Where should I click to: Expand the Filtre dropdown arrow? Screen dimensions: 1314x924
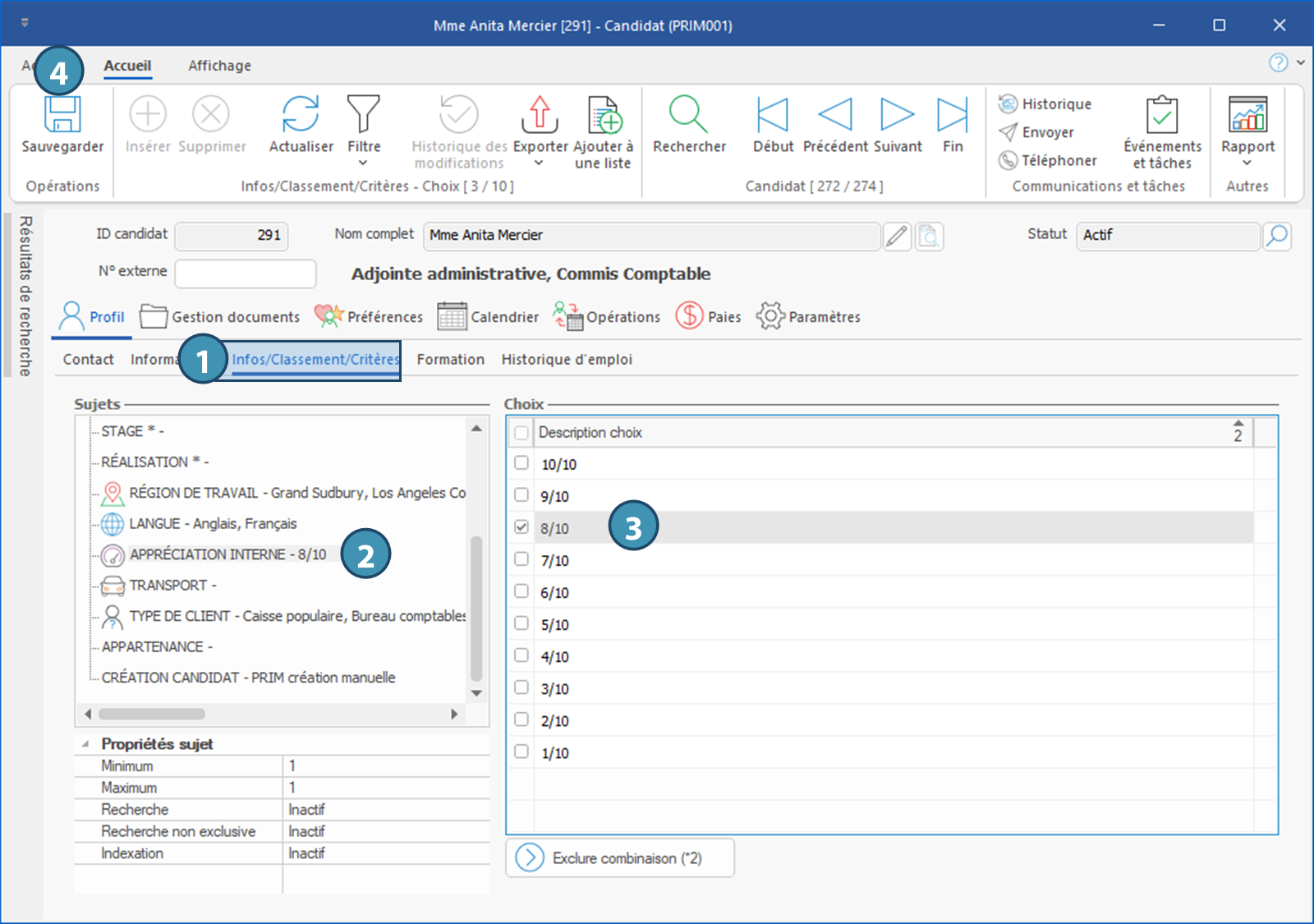363,163
